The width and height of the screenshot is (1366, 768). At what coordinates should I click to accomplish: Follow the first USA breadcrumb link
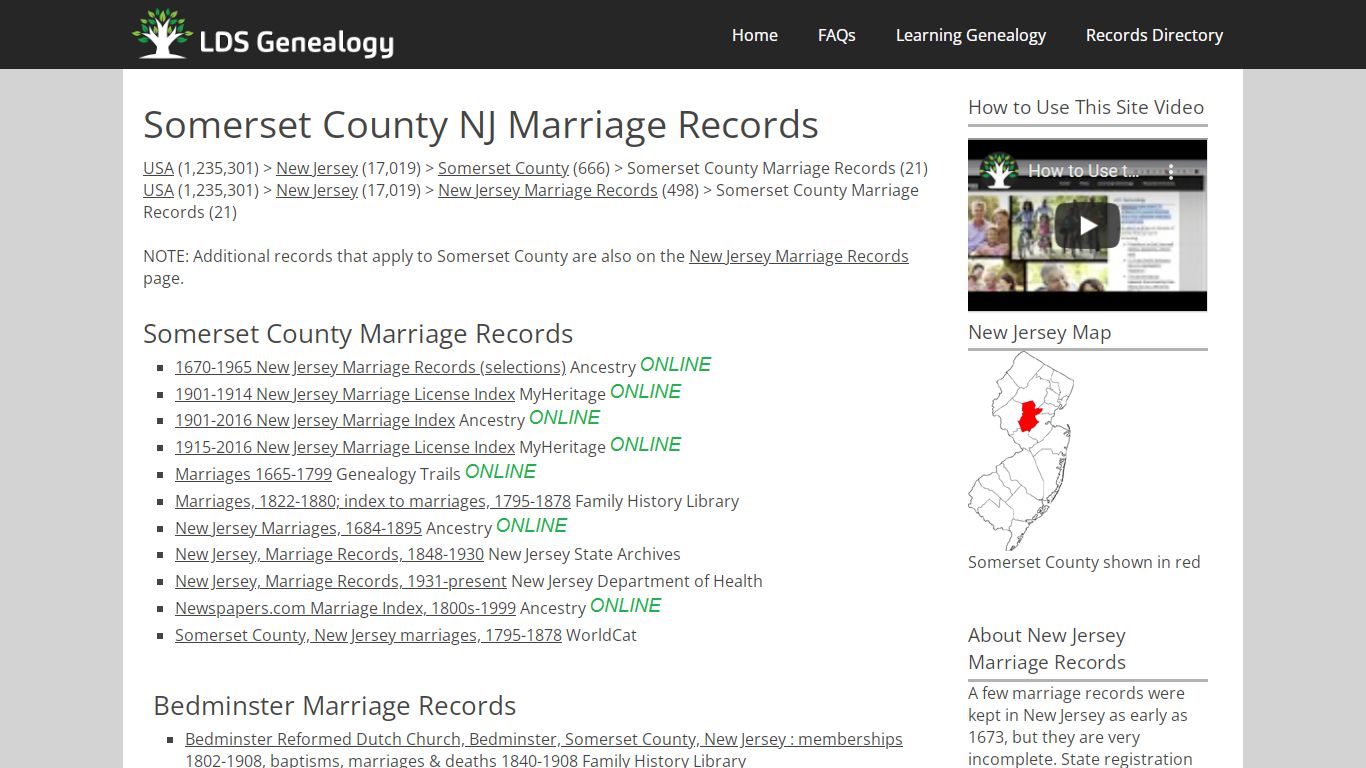pos(158,168)
